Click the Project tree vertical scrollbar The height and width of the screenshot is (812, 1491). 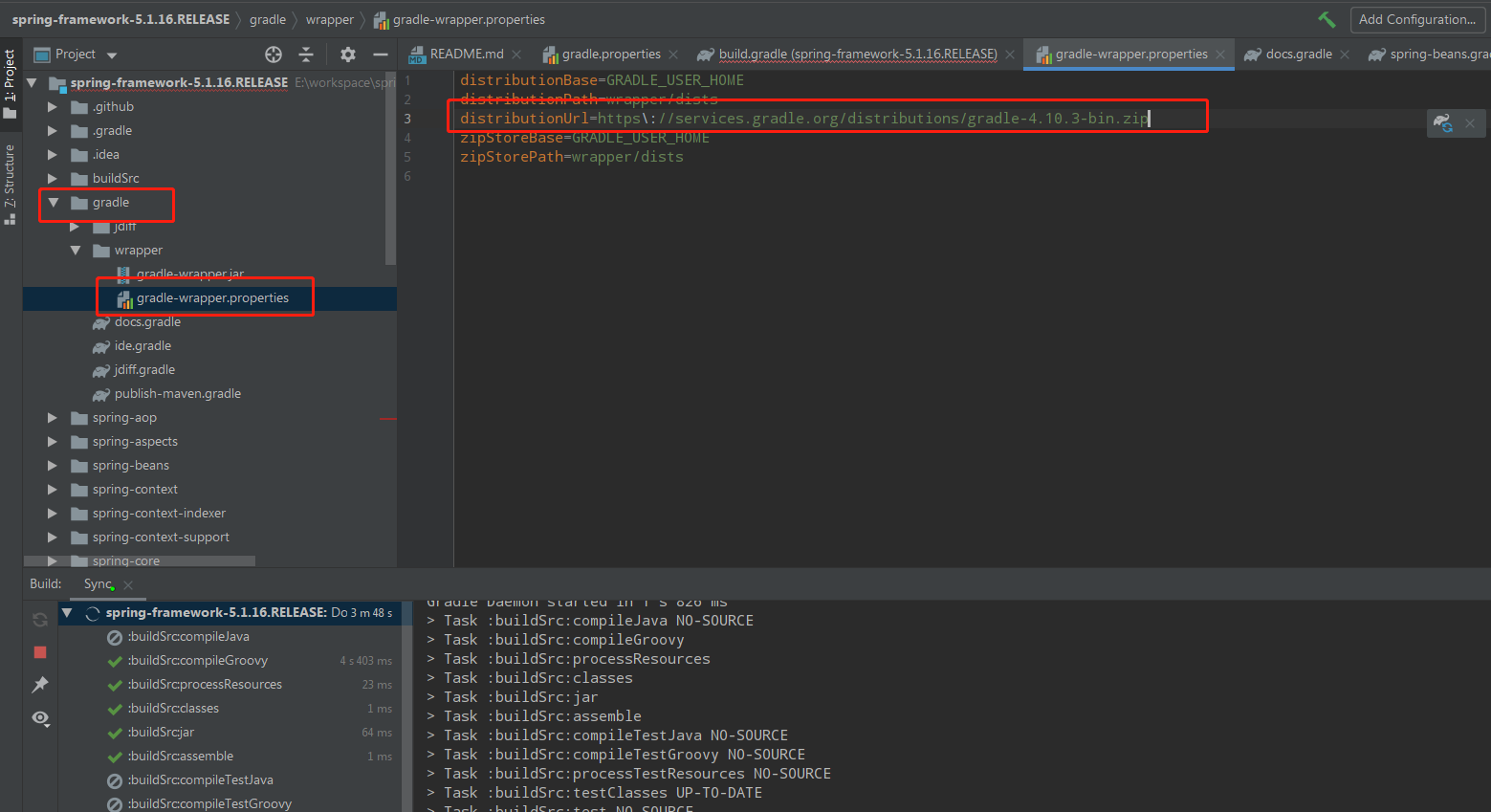(x=390, y=167)
